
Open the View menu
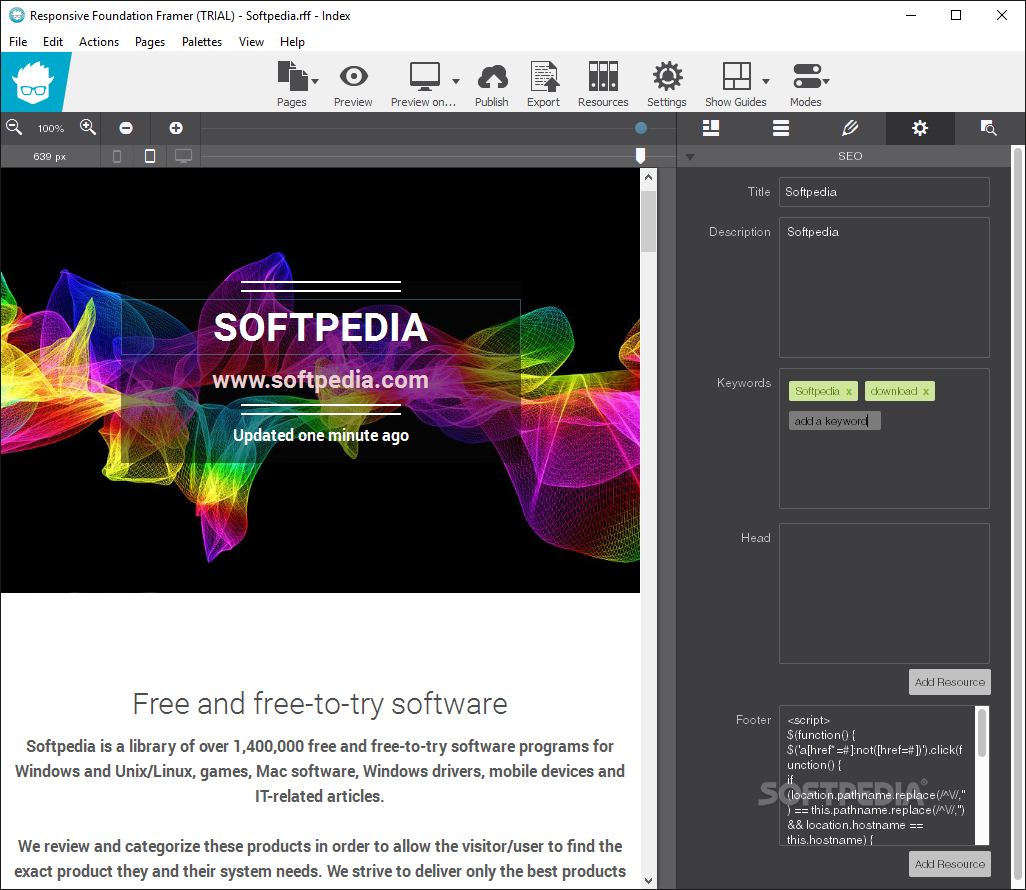tap(251, 42)
